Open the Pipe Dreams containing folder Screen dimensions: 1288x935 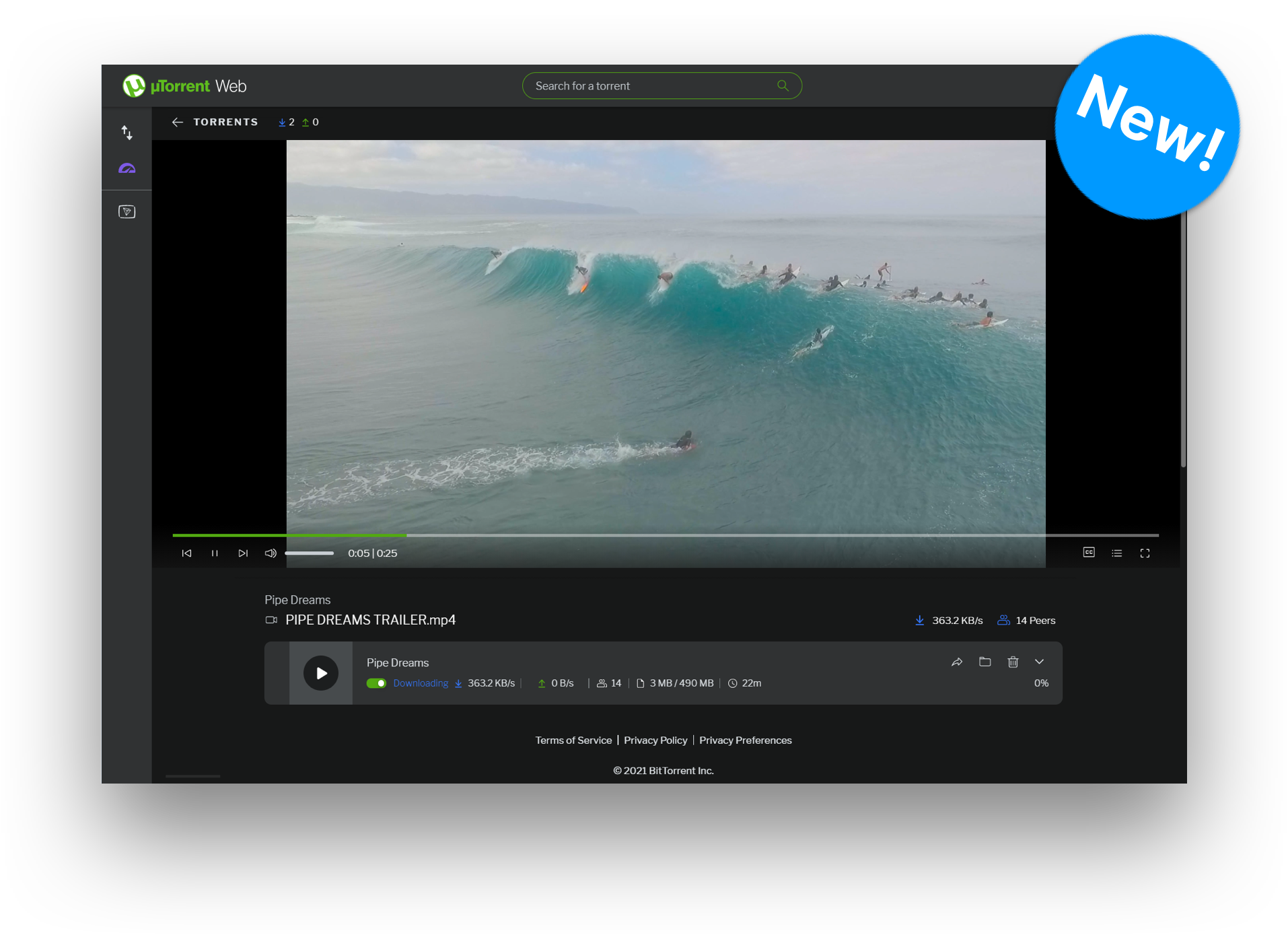tap(985, 662)
